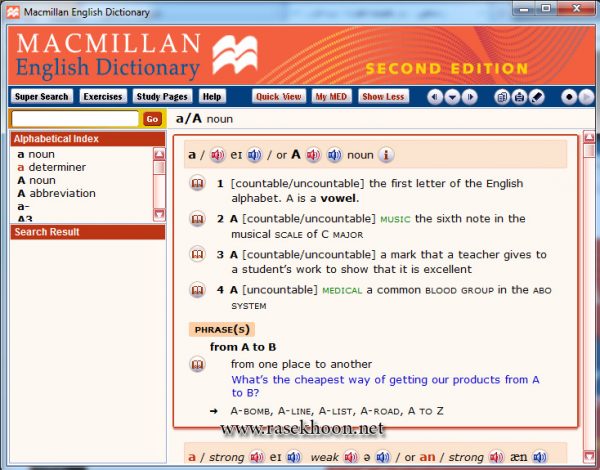Select 'a-' prefix entry in Alphabetical Index

[23, 207]
